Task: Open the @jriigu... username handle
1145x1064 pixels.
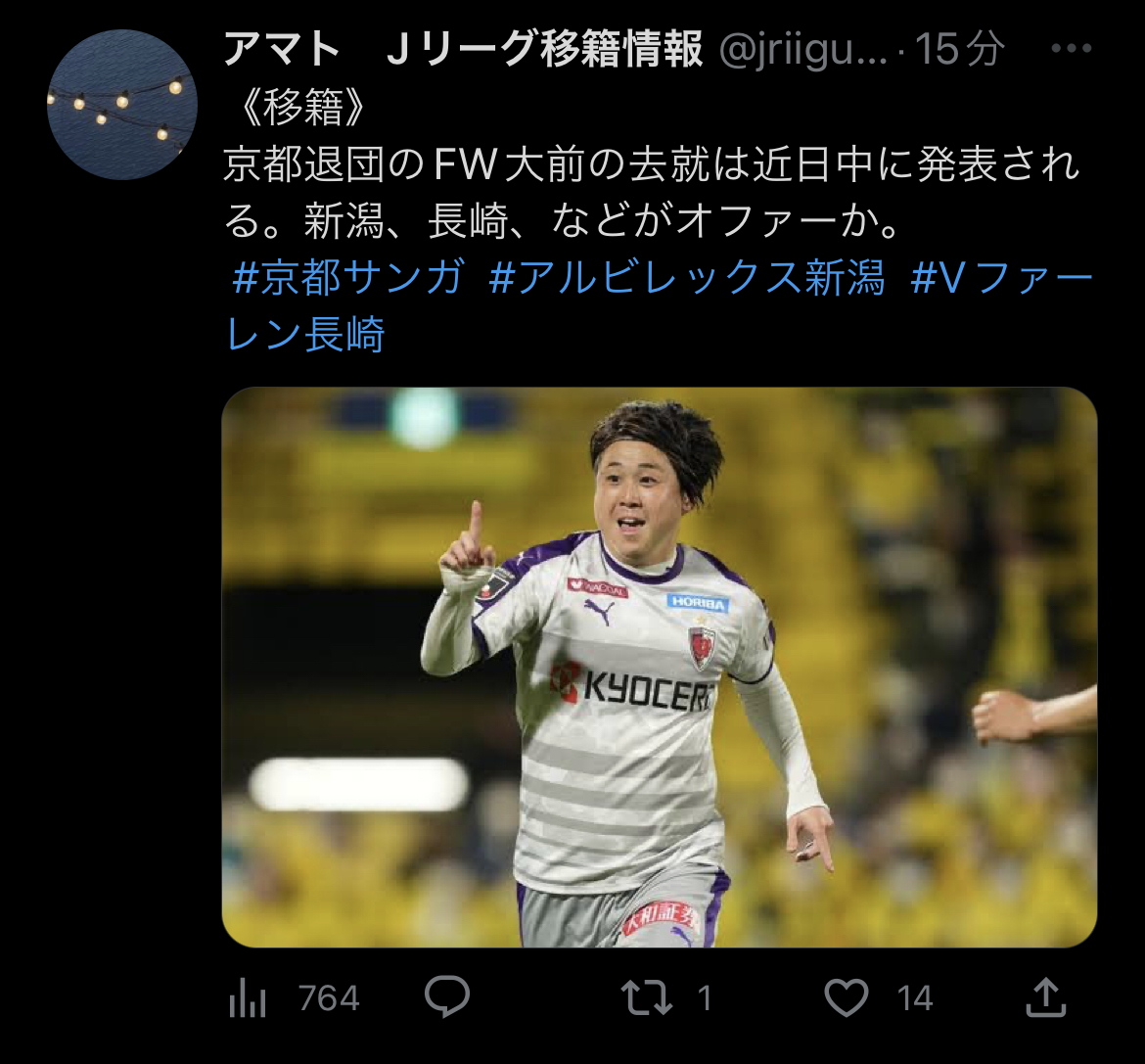Action: tap(802, 50)
